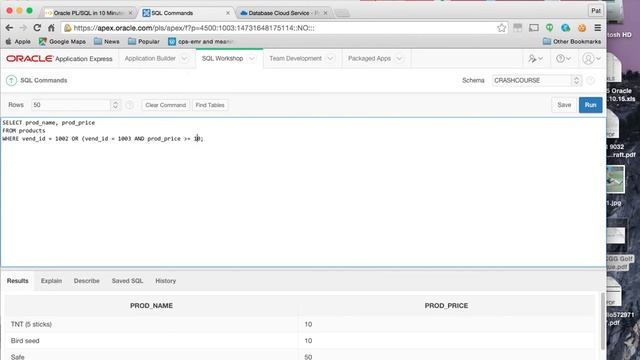Switch to the Saved SQL tab
The image size is (640, 360).
click(127, 281)
